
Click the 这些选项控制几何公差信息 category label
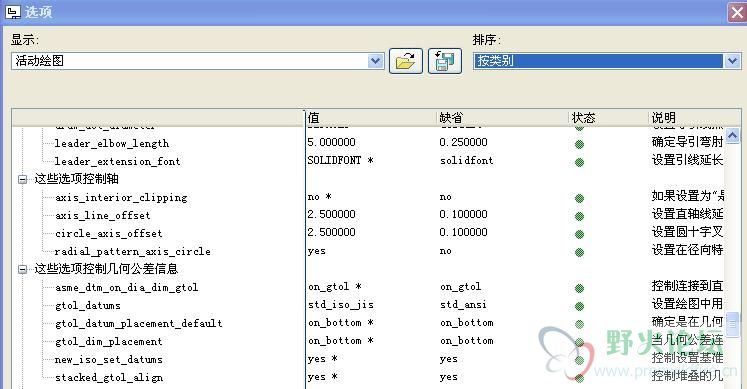click(x=106, y=269)
